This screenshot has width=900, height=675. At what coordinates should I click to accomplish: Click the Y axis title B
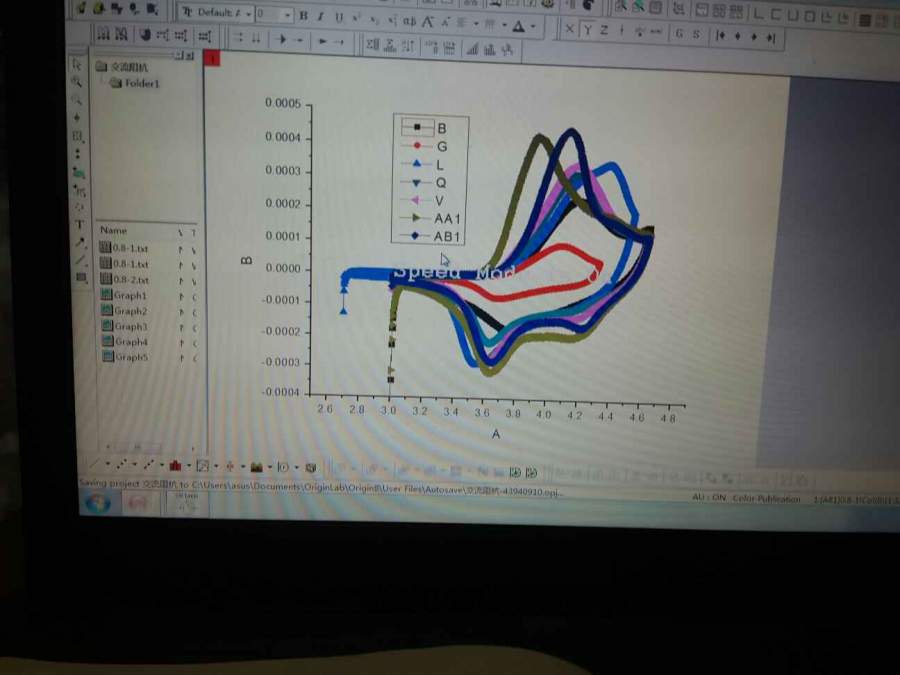[247, 261]
